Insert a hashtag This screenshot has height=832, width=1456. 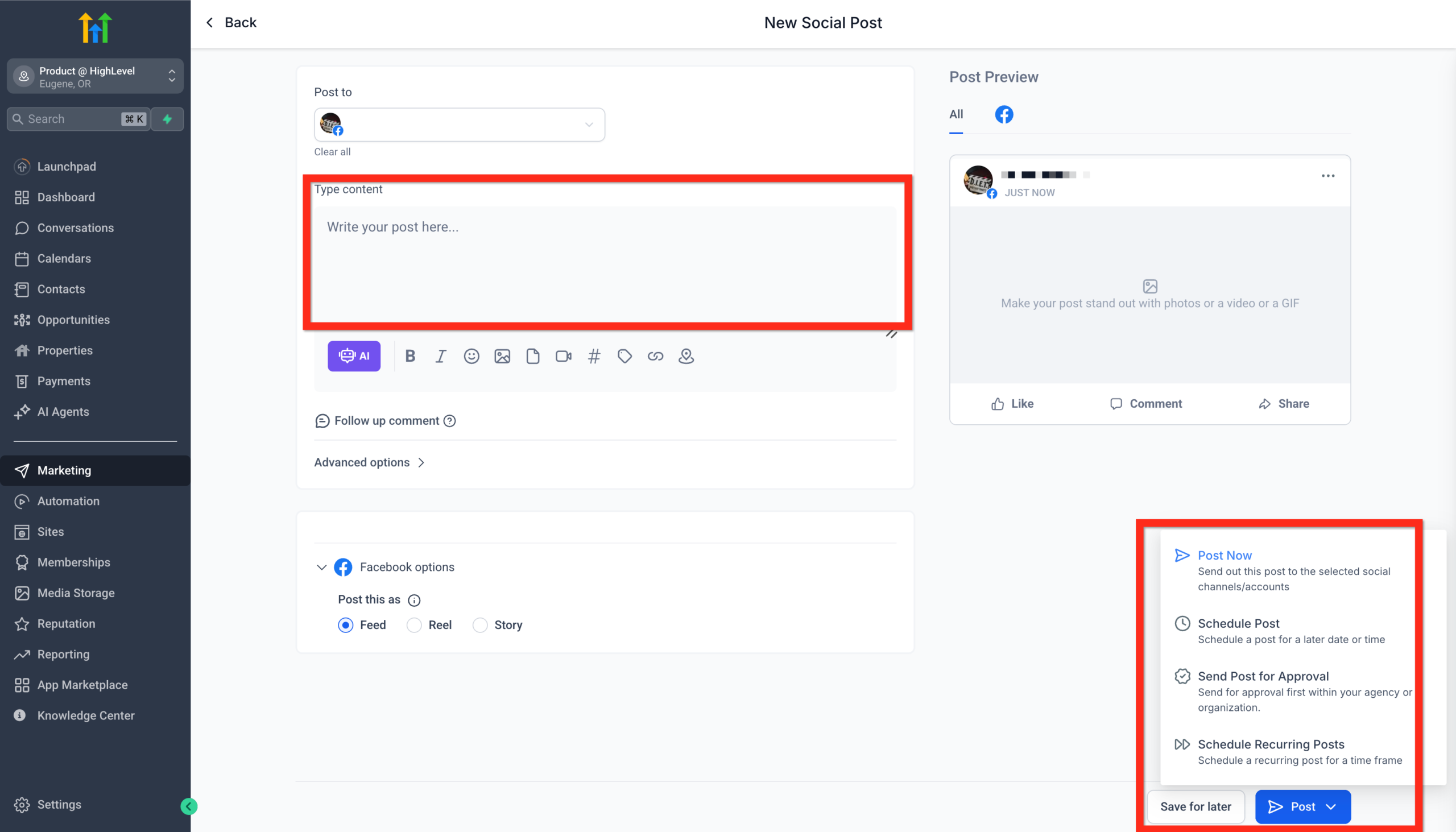click(x=594, y=355)
